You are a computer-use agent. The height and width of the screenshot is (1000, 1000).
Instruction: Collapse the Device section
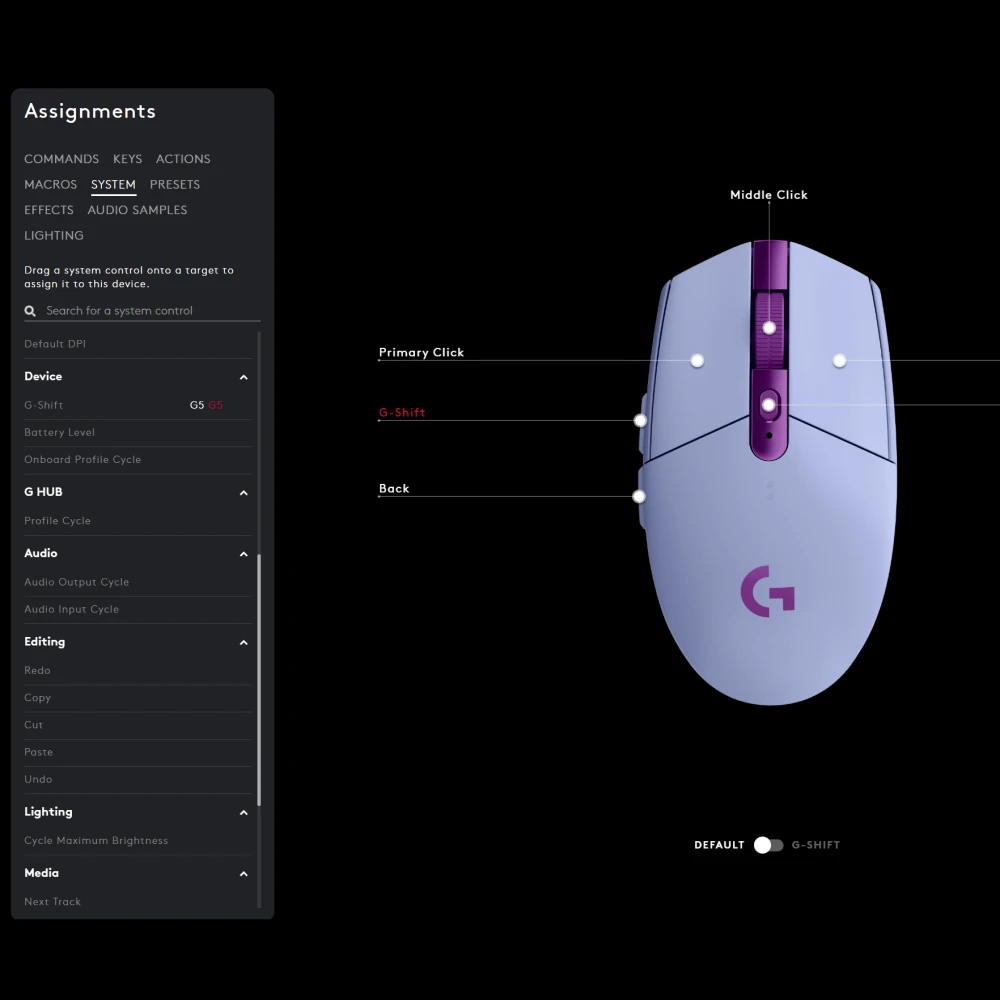point(244,378)
